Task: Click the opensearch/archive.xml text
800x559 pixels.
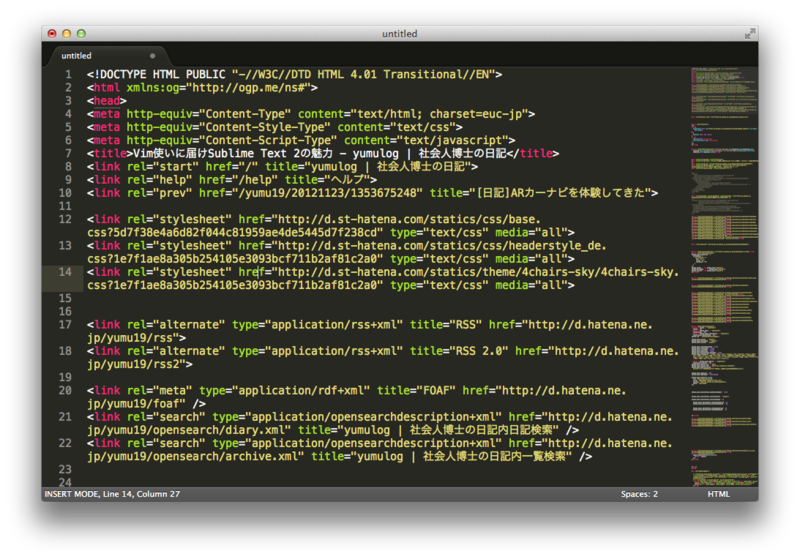Action: click(x=228, y=456)
